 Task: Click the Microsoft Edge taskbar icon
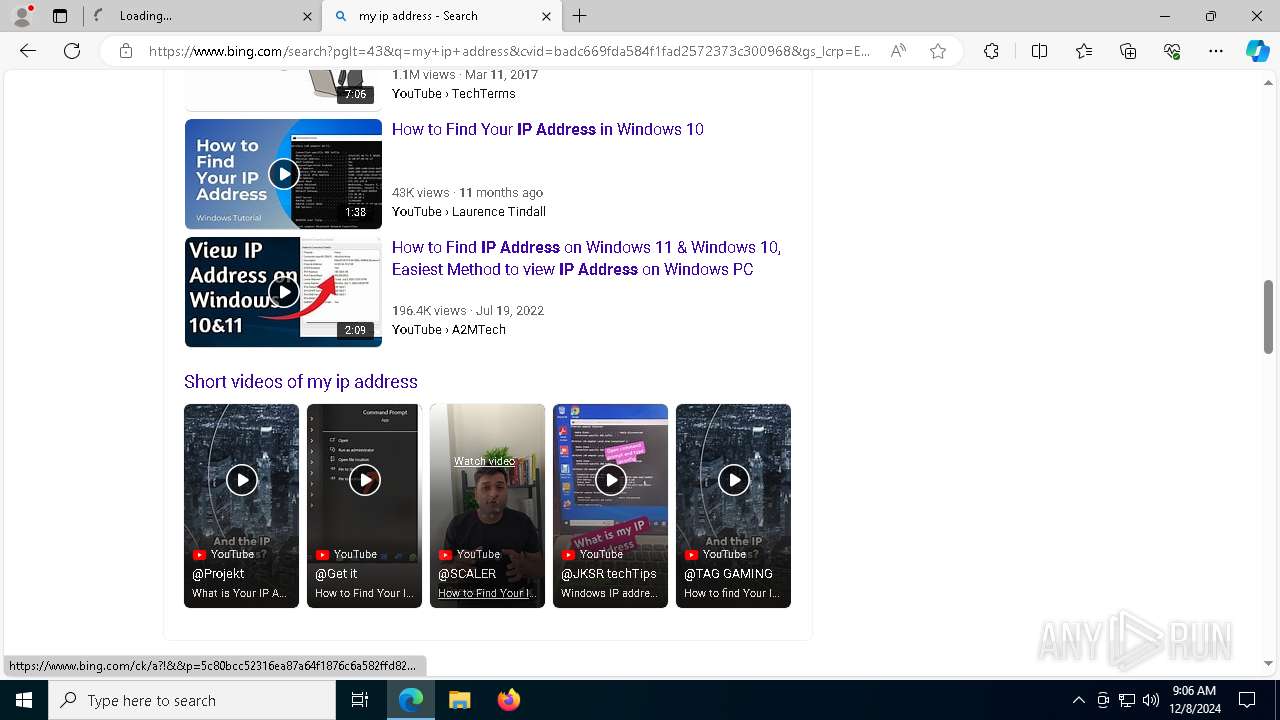[411, 700]
